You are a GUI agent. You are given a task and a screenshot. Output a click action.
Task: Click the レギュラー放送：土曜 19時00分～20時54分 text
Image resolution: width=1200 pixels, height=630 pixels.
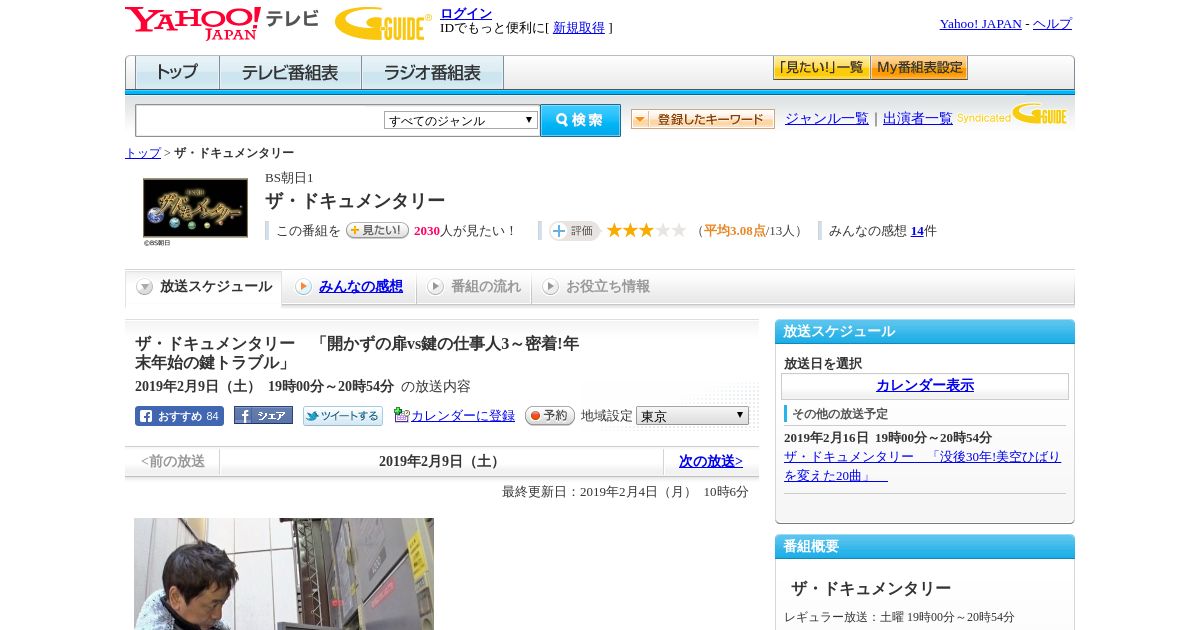tap(899, 617)
